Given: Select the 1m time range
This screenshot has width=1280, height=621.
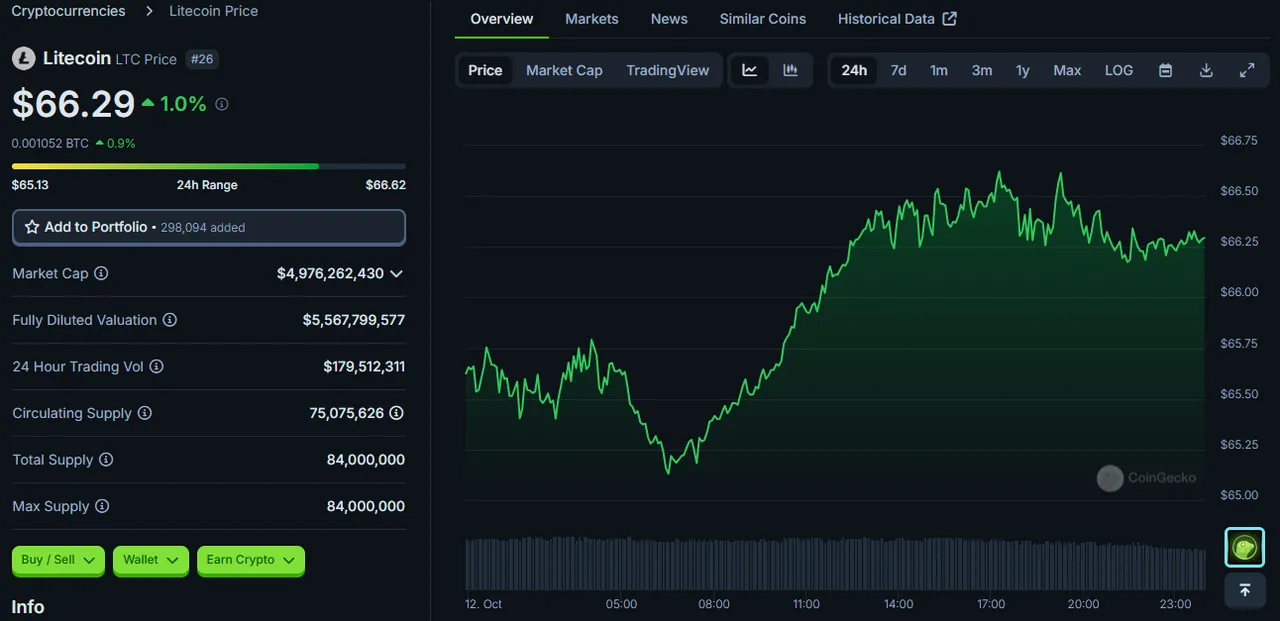Looking at the screenshot, I should [939, 70].
